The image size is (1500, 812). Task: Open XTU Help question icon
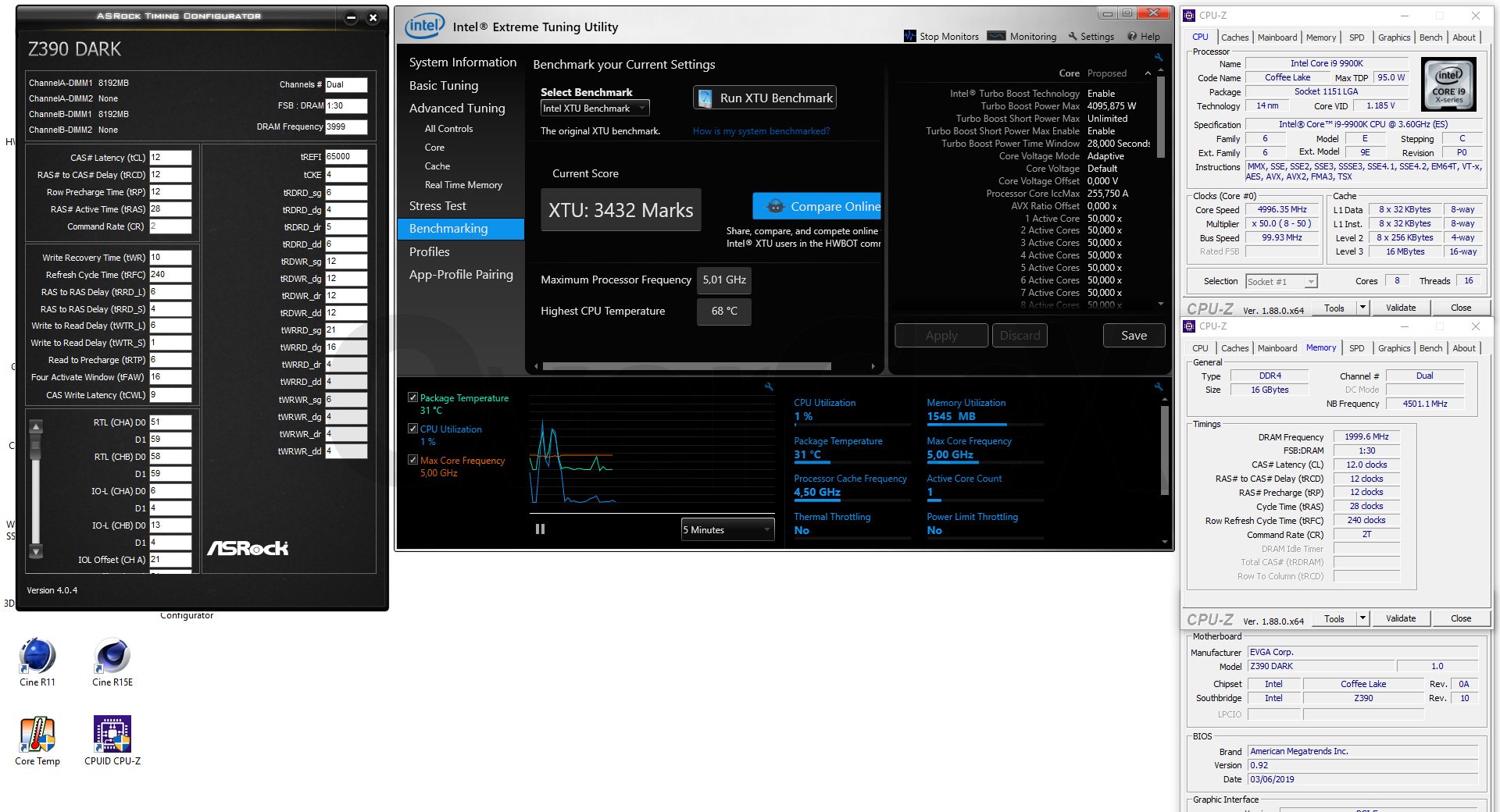click(1131, 36)
